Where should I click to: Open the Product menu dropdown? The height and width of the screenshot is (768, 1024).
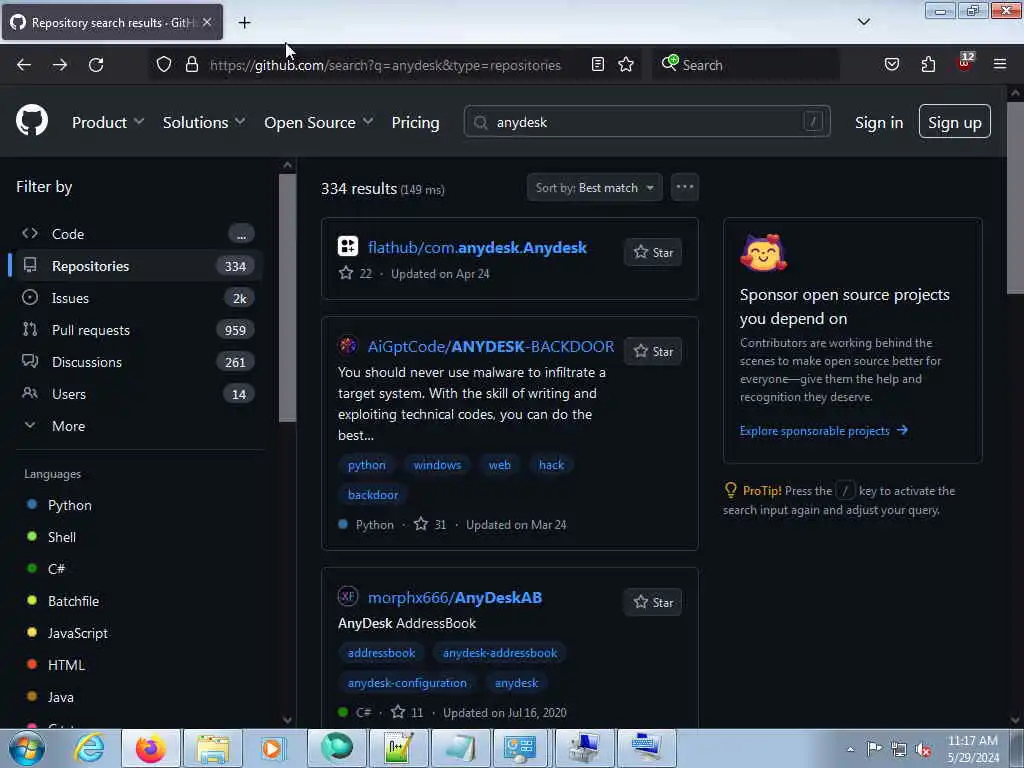(x=108, y=122)
